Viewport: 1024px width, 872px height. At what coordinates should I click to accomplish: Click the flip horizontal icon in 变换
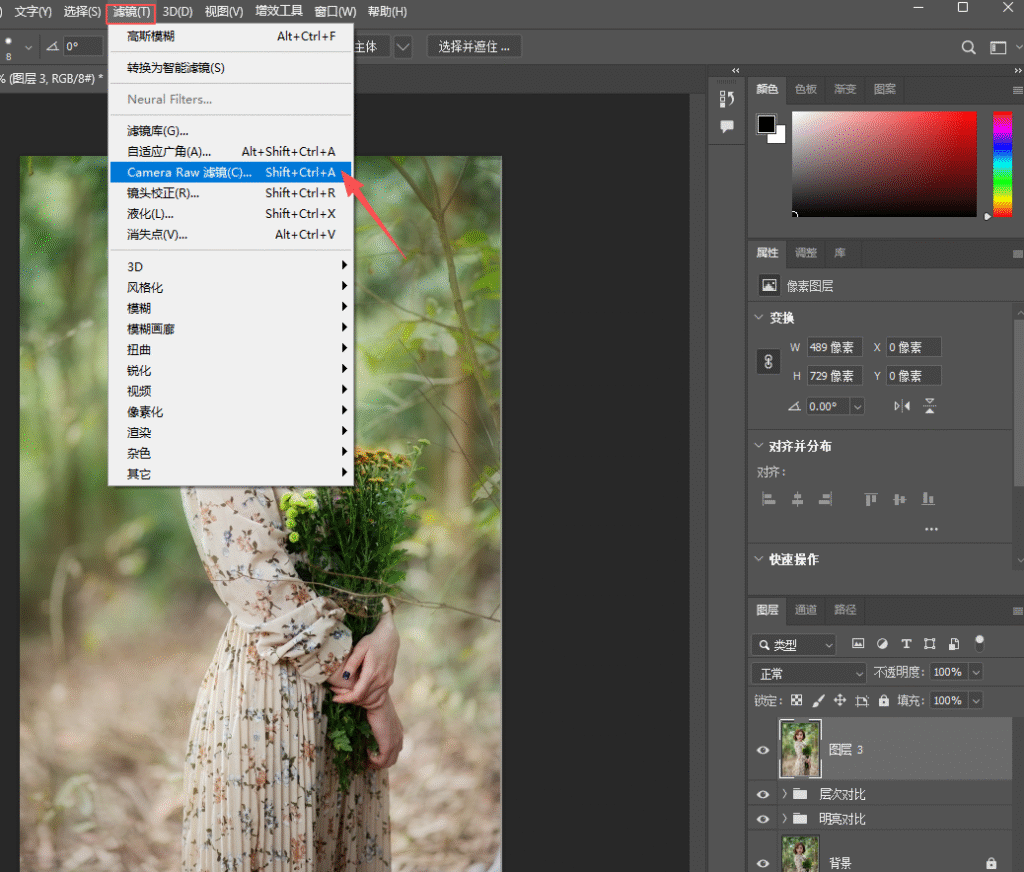pyautogui.click(x=902, y=406)
